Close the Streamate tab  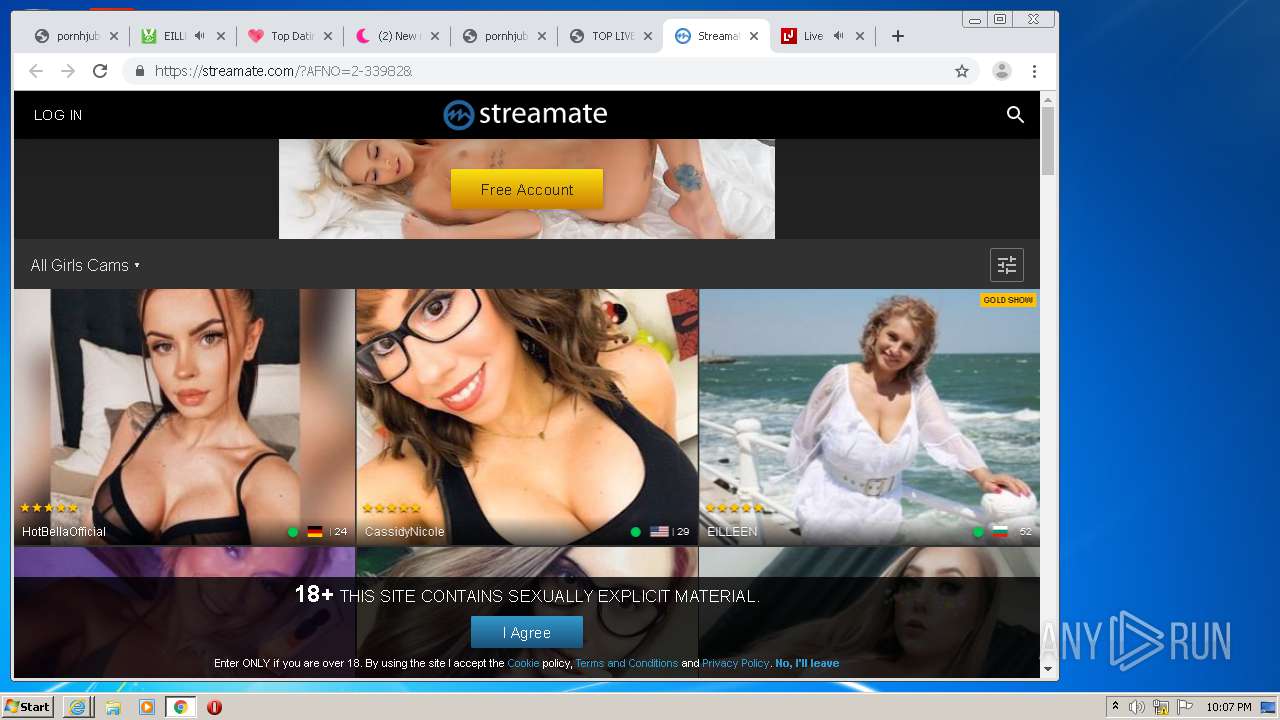coord(754,36)
